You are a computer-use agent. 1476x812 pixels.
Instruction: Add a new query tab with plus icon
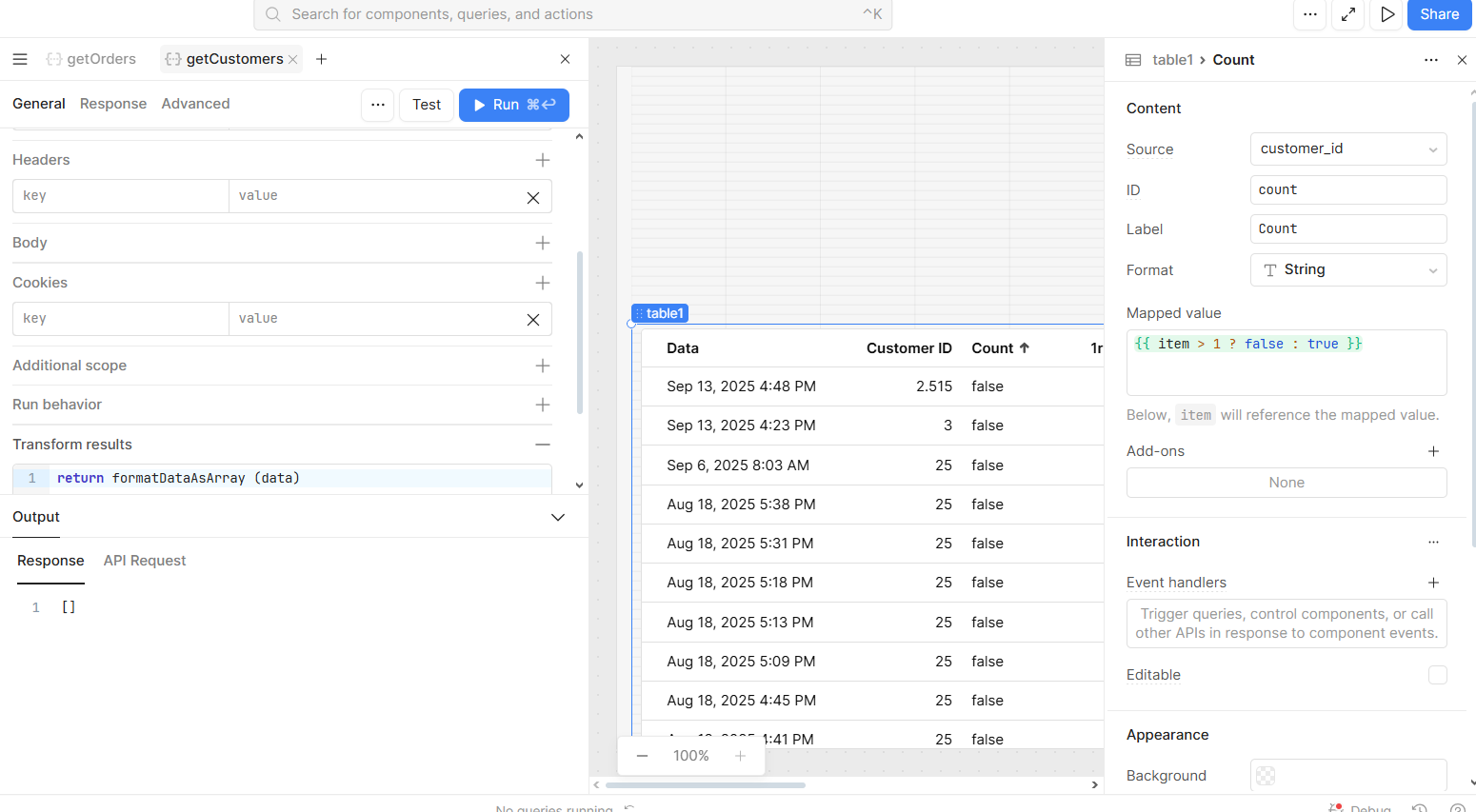pos(322,59)
